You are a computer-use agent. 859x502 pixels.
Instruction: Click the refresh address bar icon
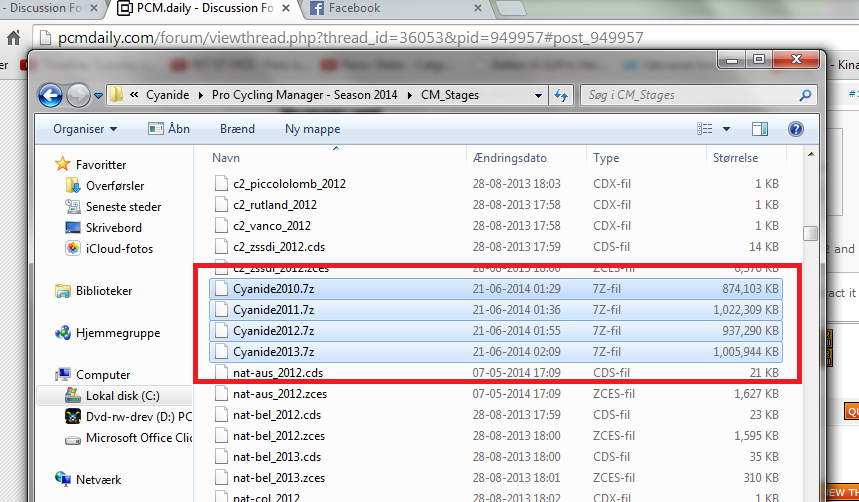(562, 96)
